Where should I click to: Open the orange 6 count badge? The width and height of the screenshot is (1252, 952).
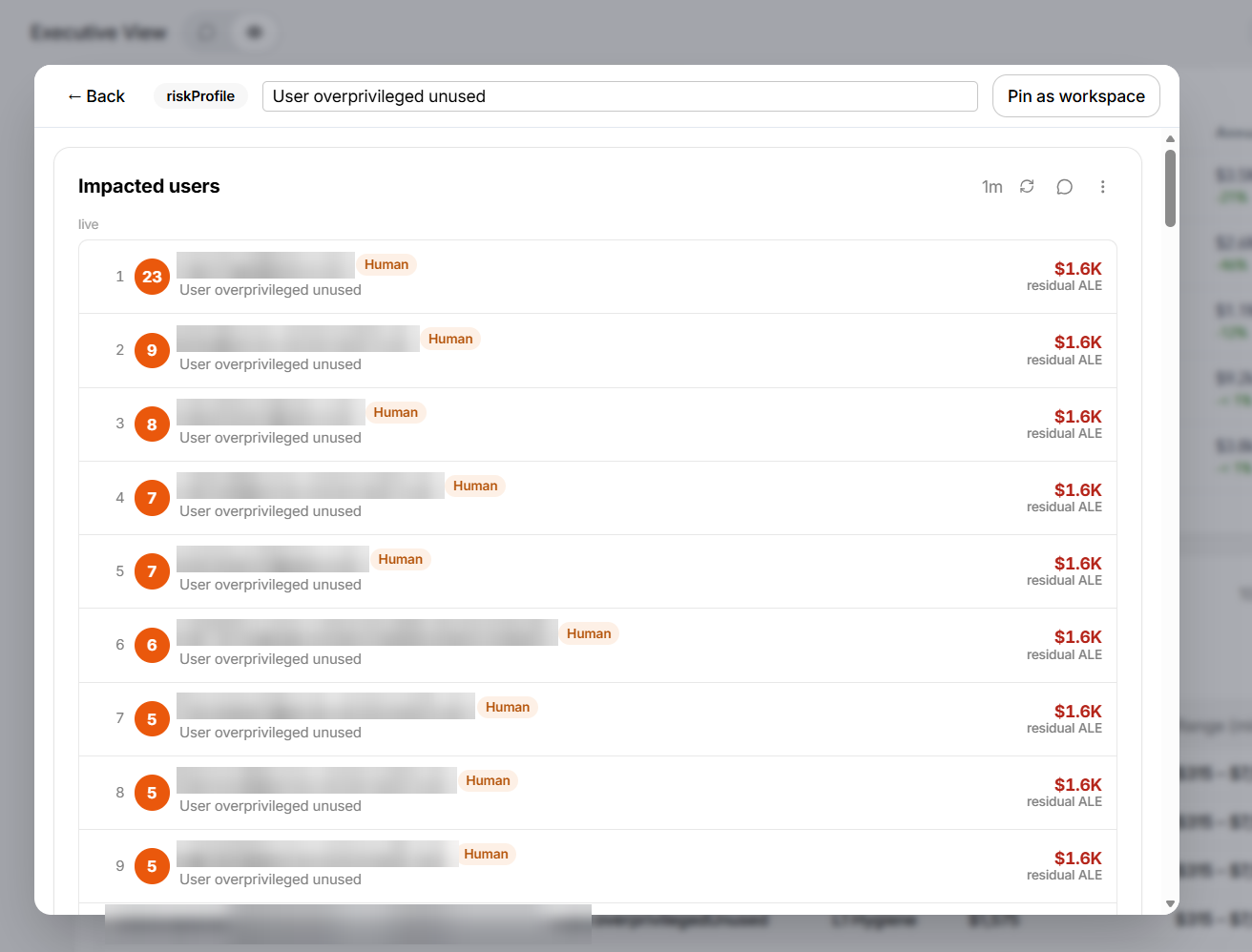point(152,645)
